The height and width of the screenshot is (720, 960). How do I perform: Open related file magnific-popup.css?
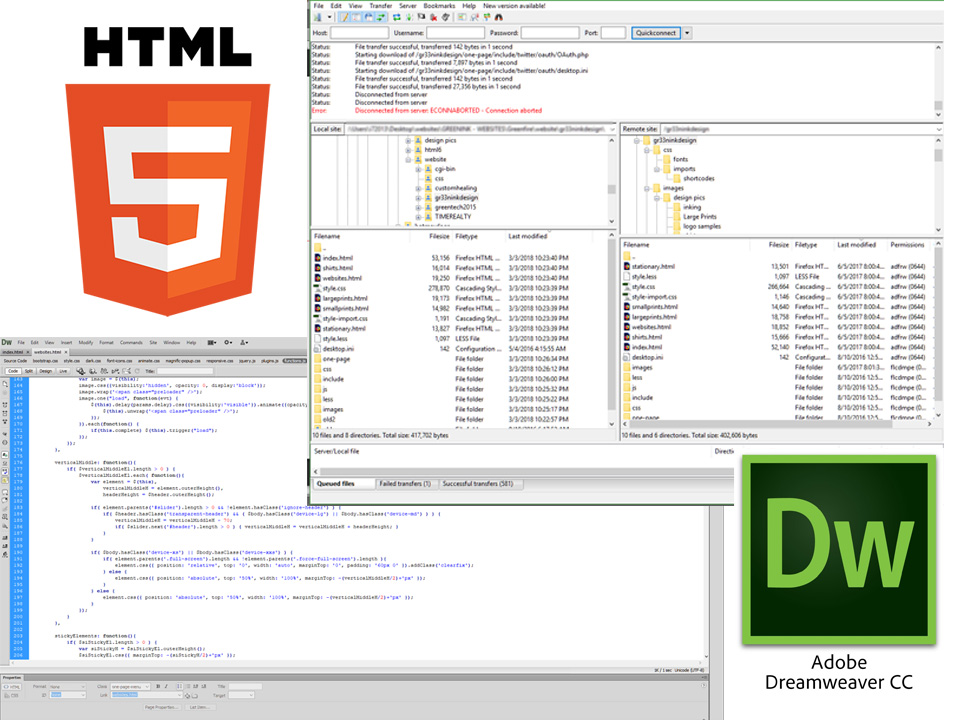coord(182,361)
